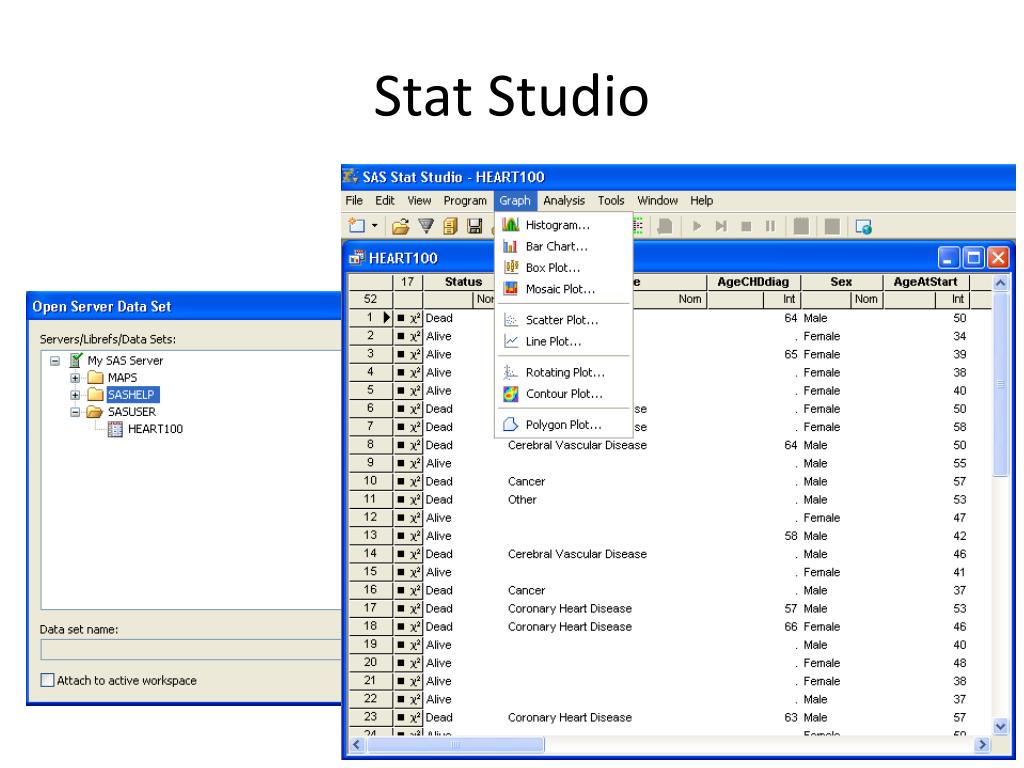This screenshot has width=1024, height=768.
Task: Click the AgeAtStart column header
Action: 925,282
